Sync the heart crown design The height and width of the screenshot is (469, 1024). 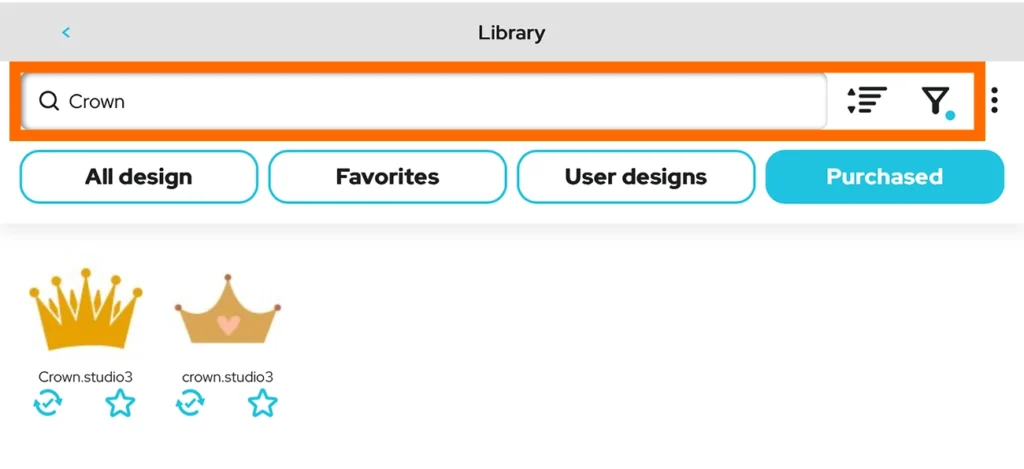[x=190, y=403]
